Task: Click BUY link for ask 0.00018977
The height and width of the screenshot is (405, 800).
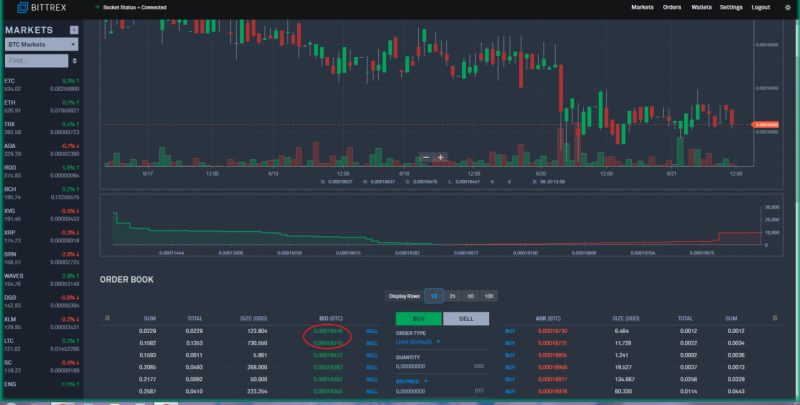Action: click(510, 379)
